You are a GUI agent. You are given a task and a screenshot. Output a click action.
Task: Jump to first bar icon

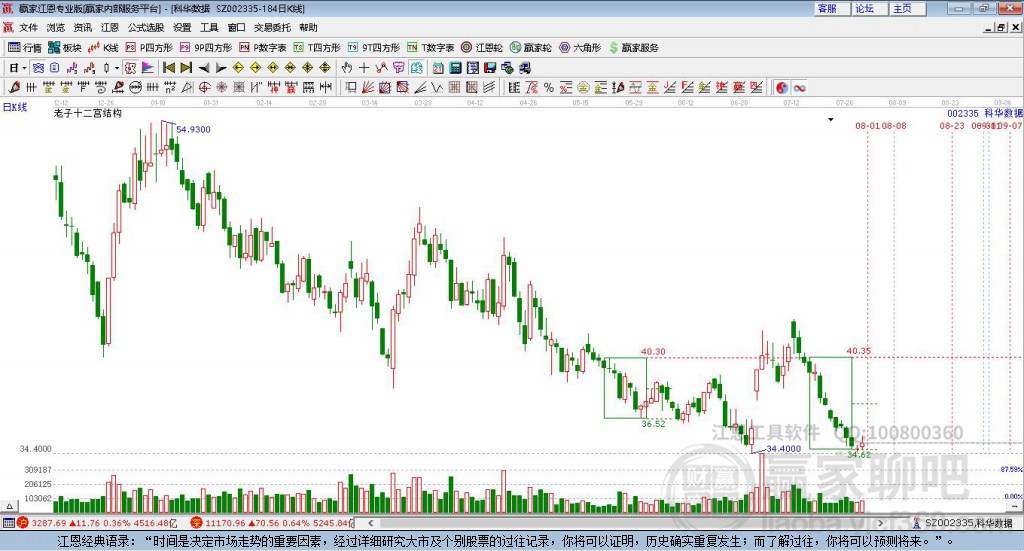168,68
